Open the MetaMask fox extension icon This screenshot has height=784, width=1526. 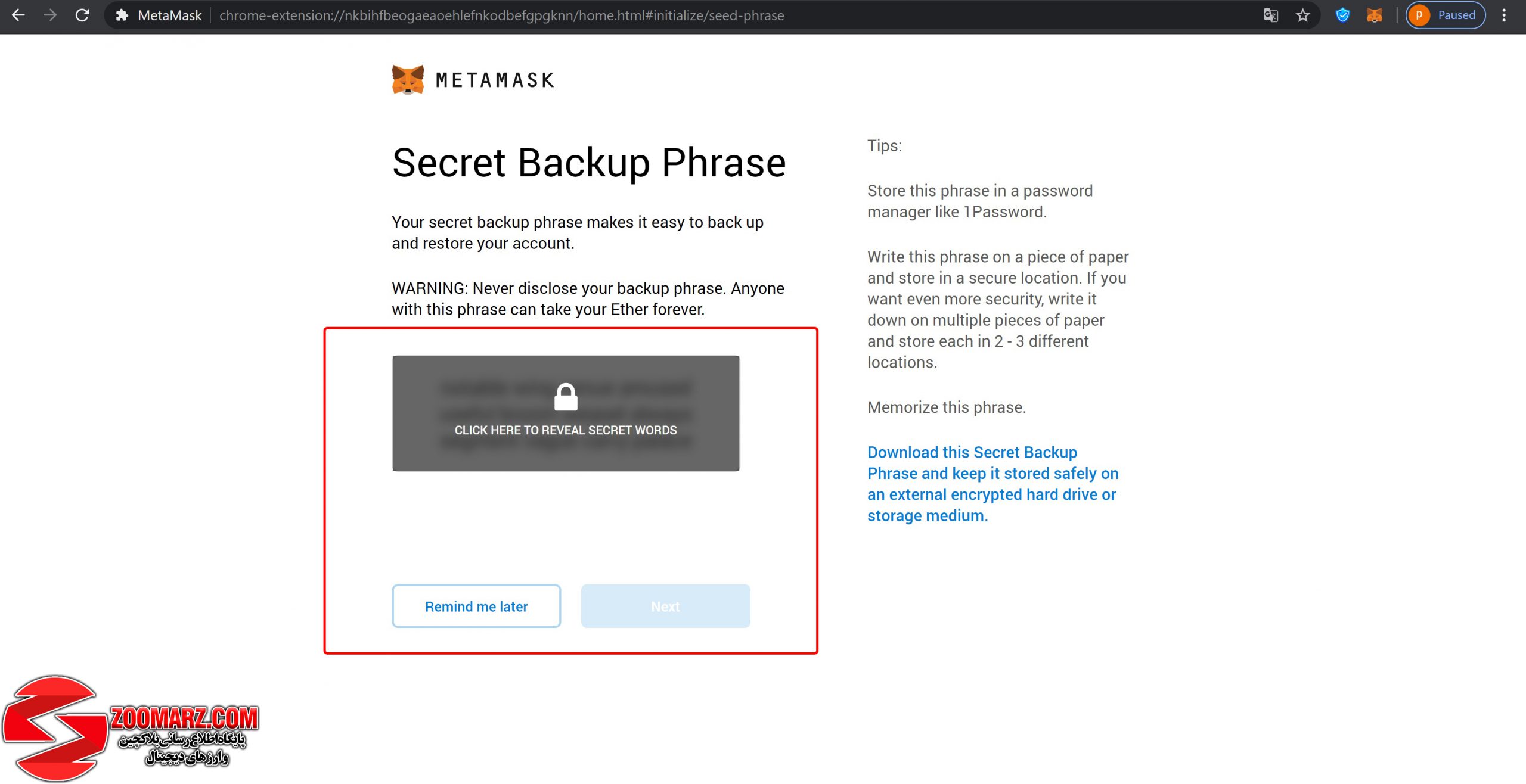tap(1375, 15)
